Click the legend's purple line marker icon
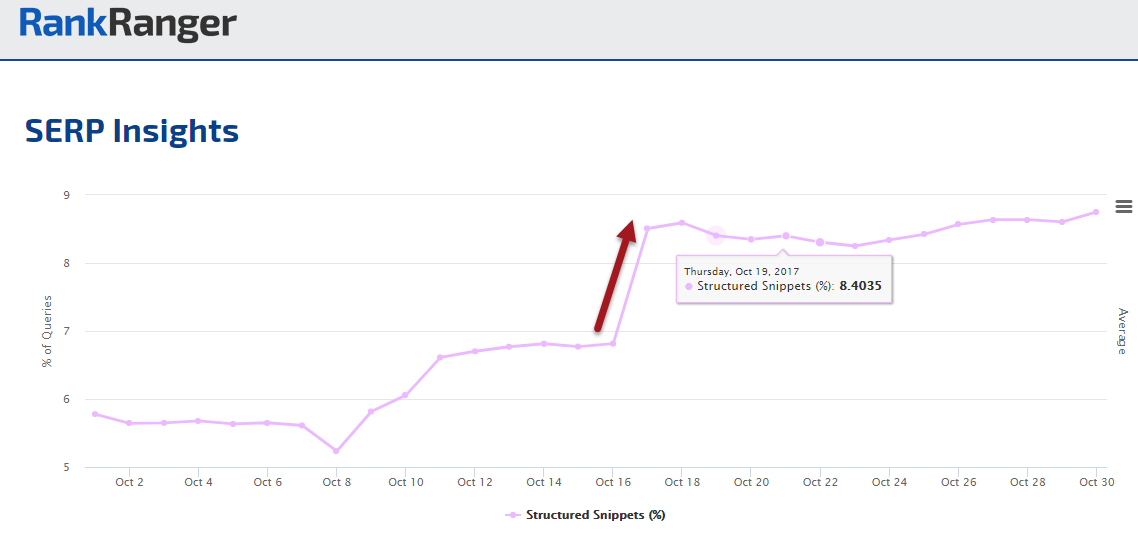 (513, 515)
